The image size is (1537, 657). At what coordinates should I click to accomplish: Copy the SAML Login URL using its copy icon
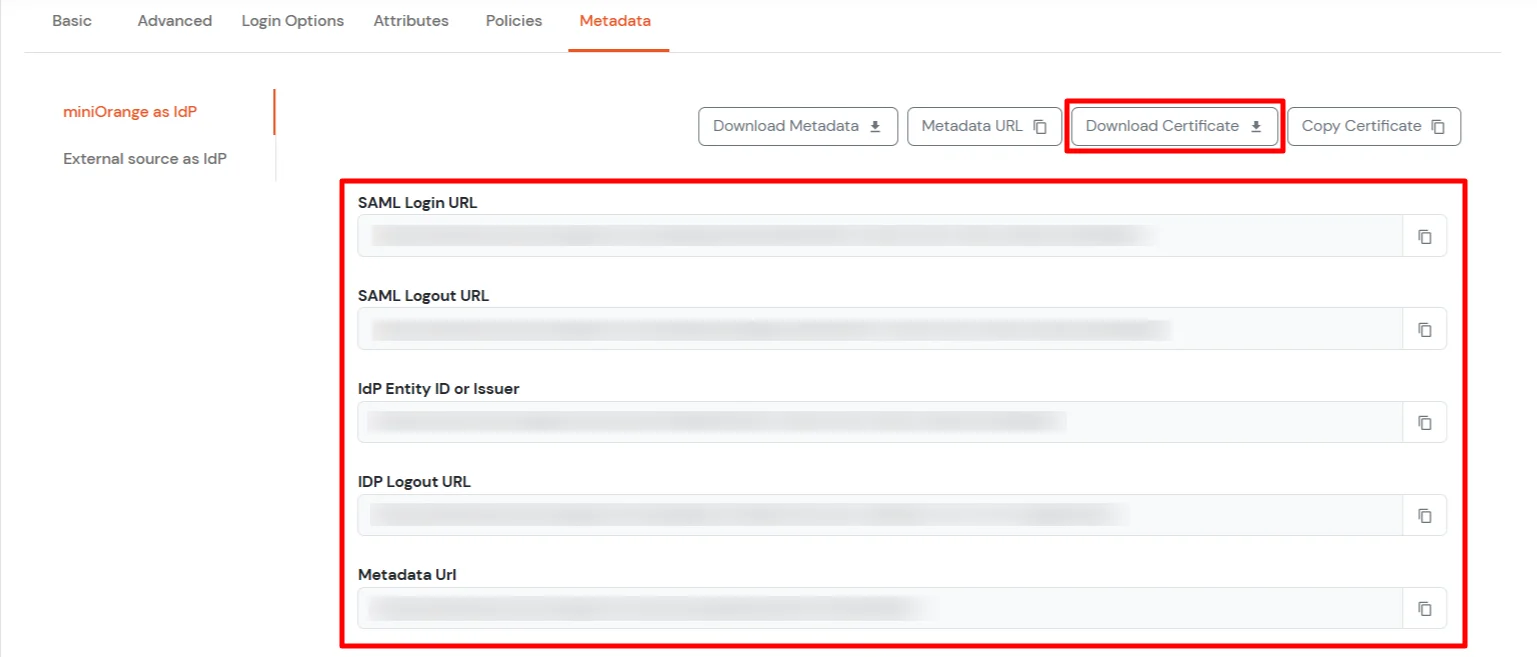(1424, 235)
